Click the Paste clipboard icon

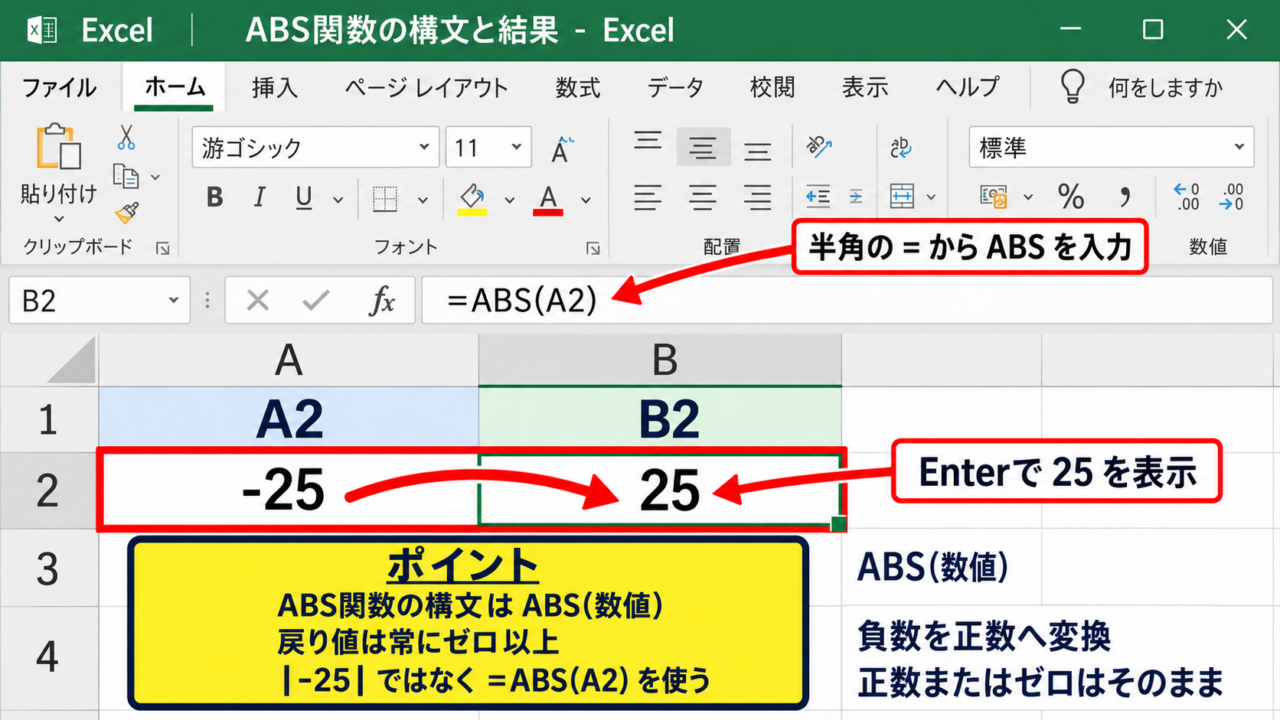tap(58, 146)
